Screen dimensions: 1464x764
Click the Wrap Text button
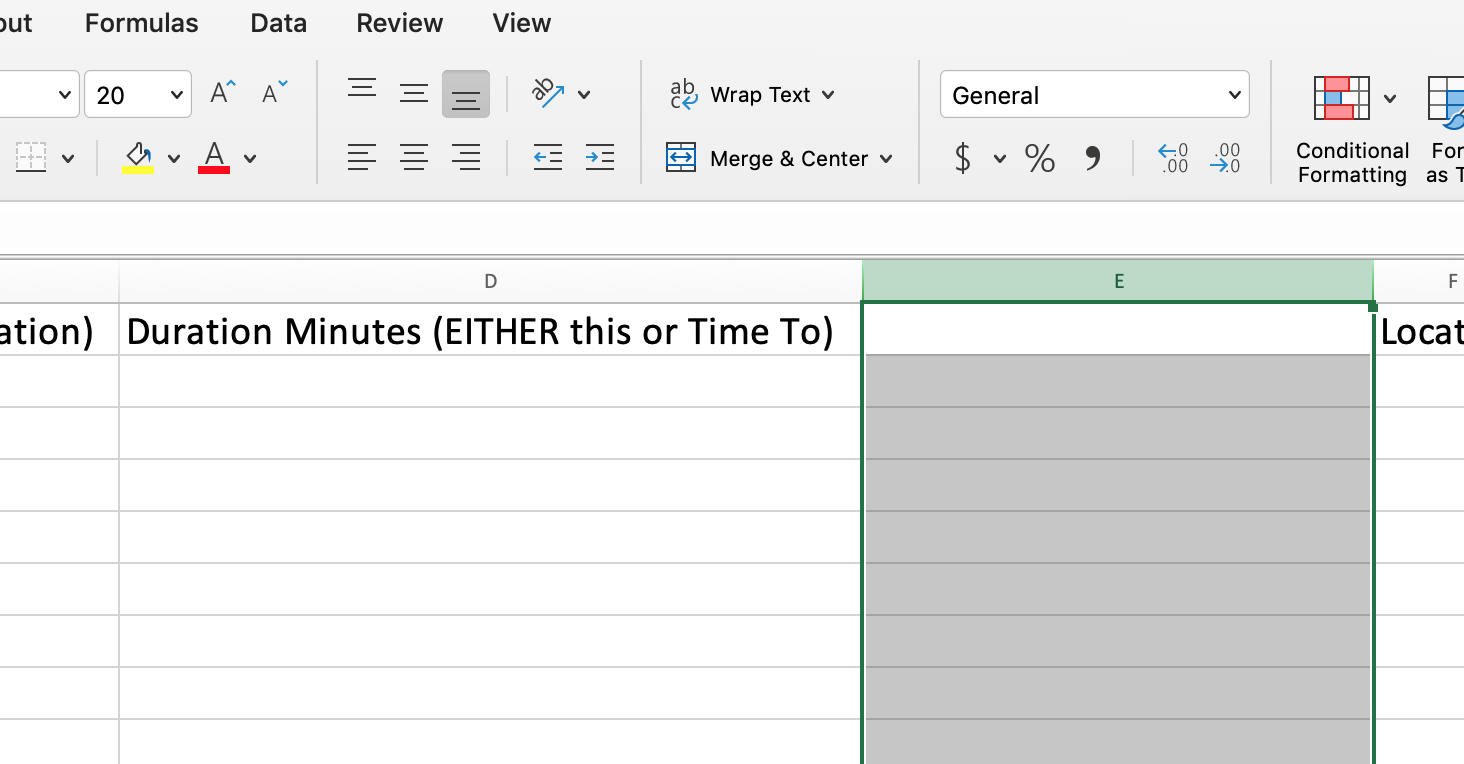pyautogui.click(x=741, y=95)
